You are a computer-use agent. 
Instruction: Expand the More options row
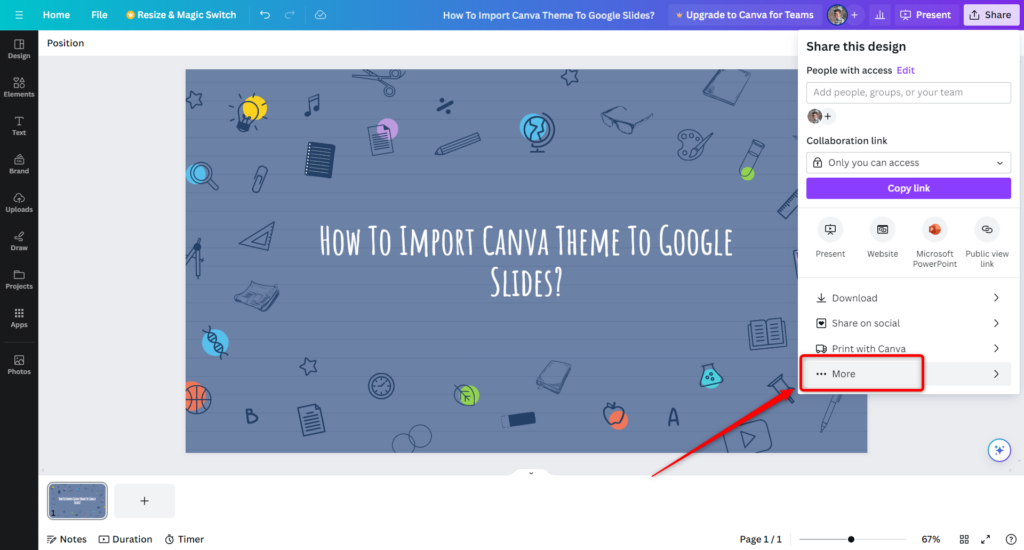(x=908, y=374)
